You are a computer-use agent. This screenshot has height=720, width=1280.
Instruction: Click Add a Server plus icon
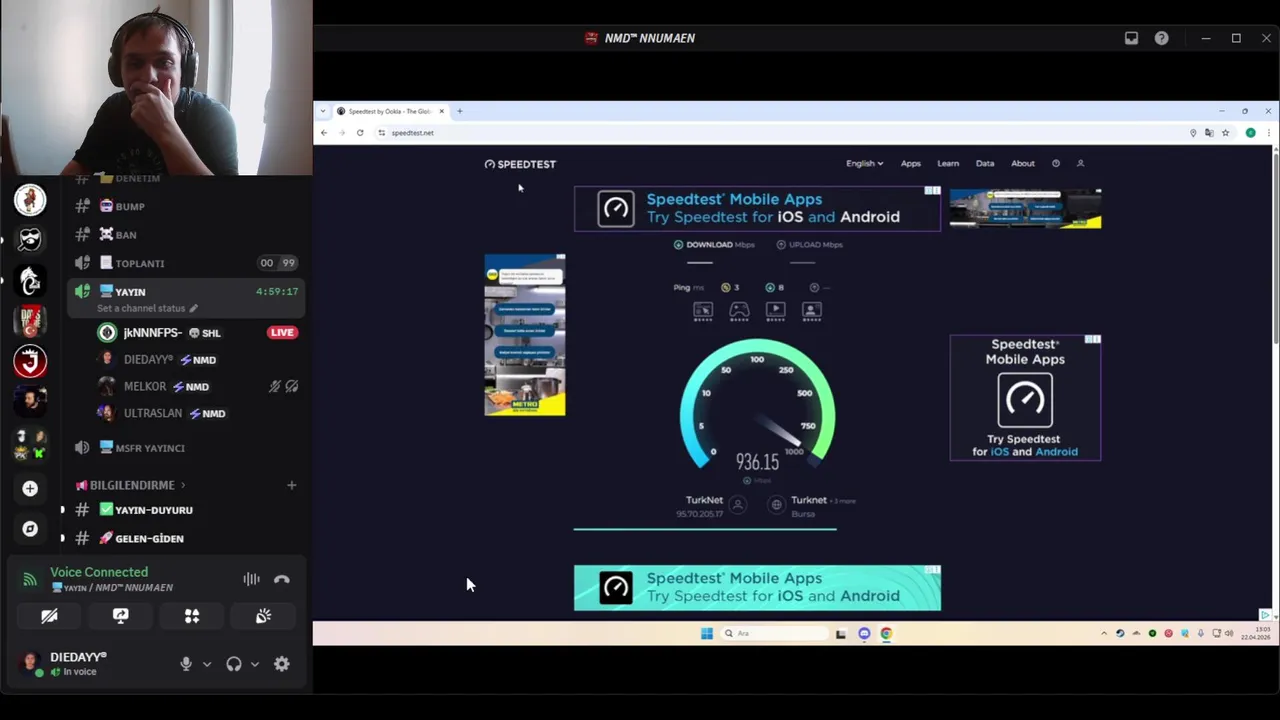tap(30, 488)
